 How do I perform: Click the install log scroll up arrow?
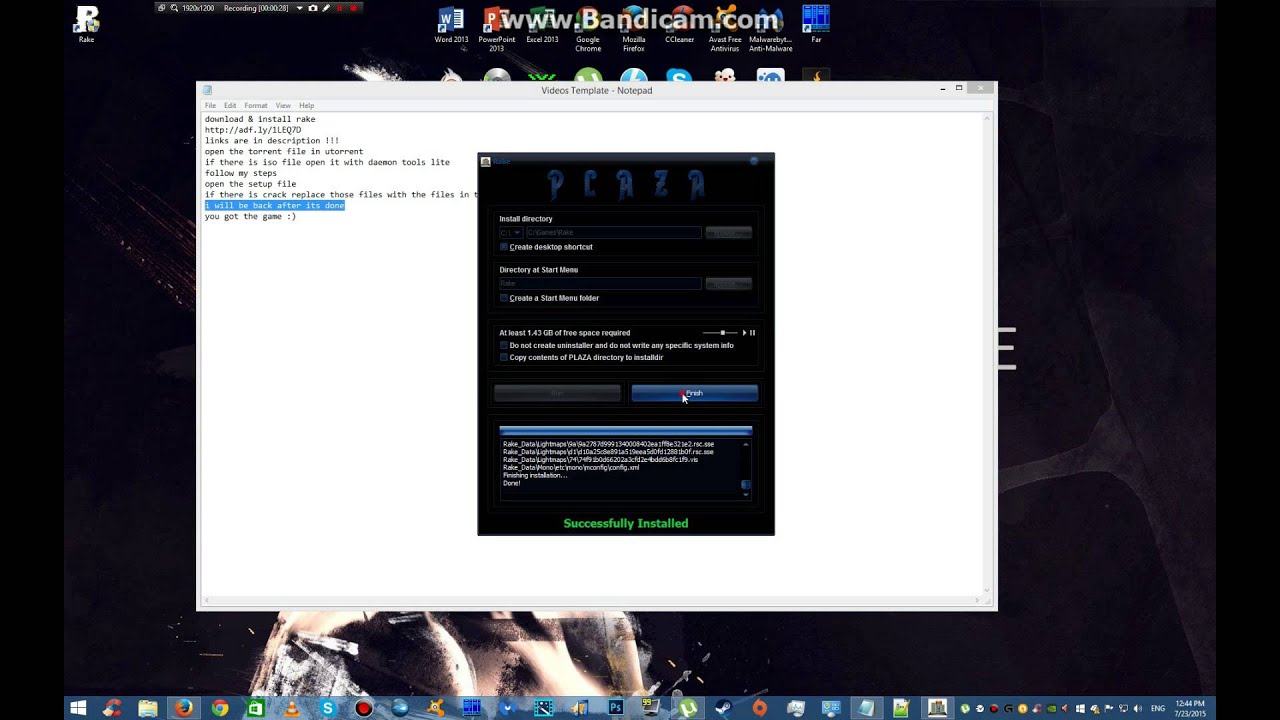746,444
